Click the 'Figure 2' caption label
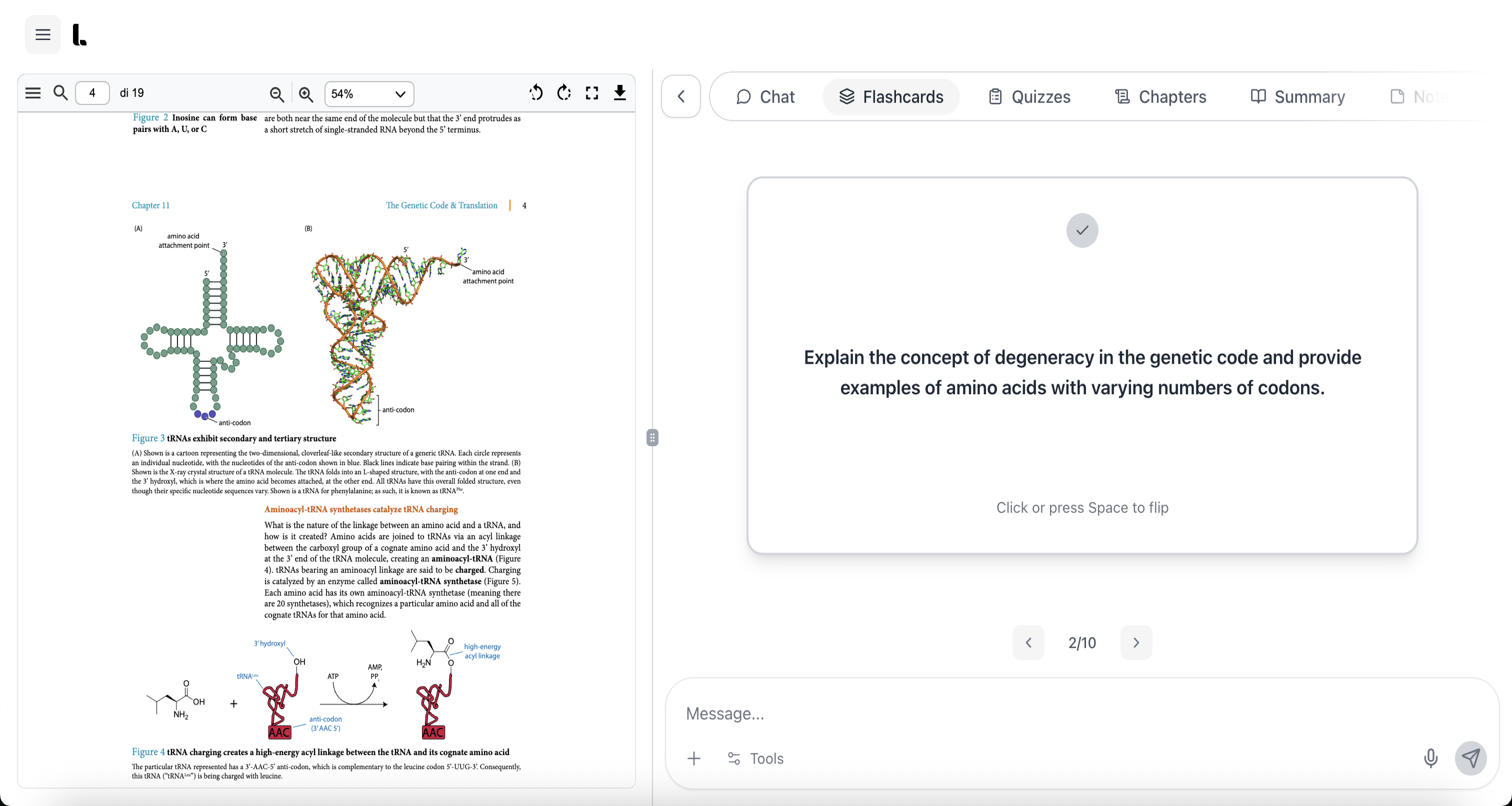Screen dimensions: 1512x806 point(150,117)
